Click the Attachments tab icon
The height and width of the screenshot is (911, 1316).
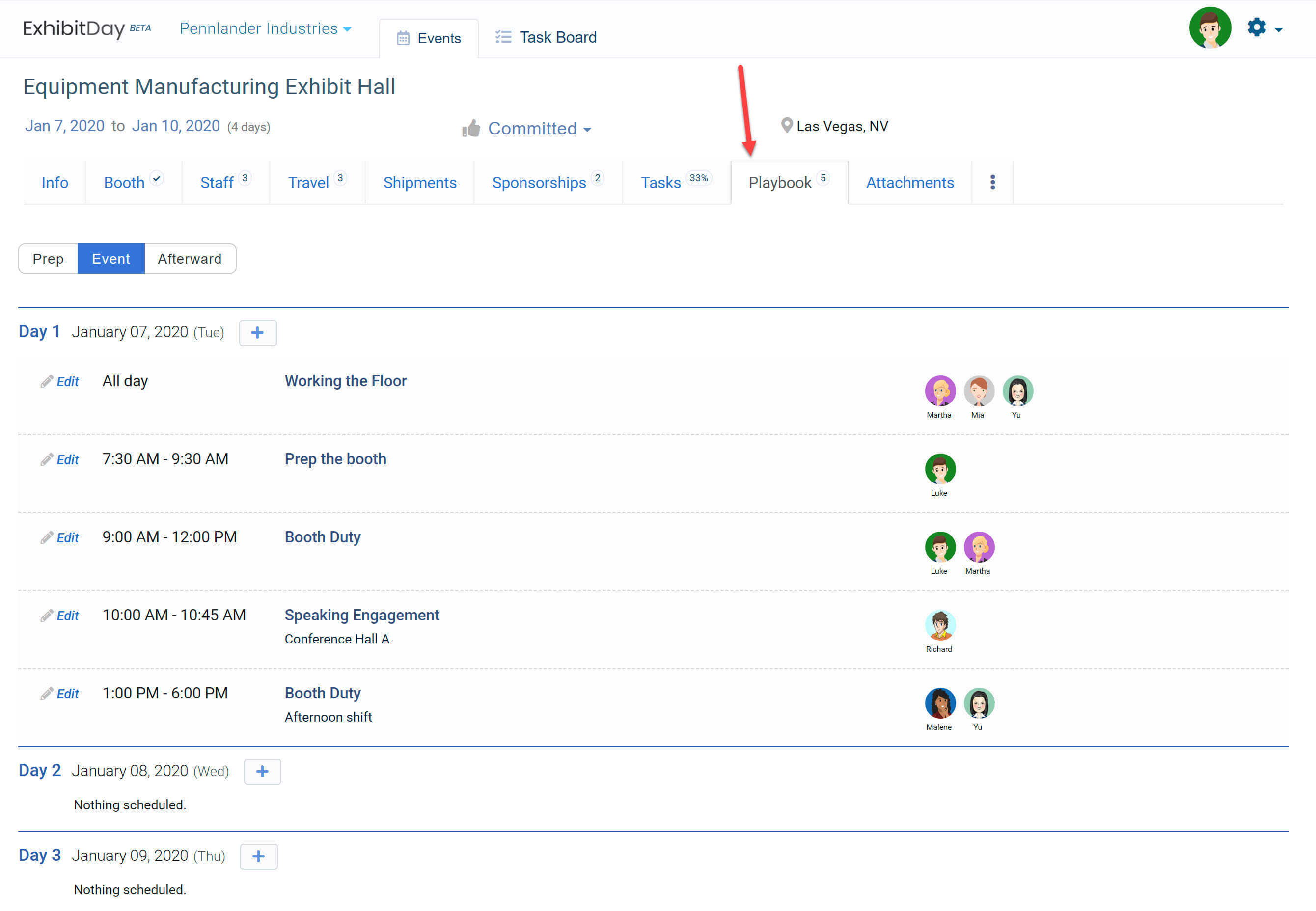[x=909, y=182]
